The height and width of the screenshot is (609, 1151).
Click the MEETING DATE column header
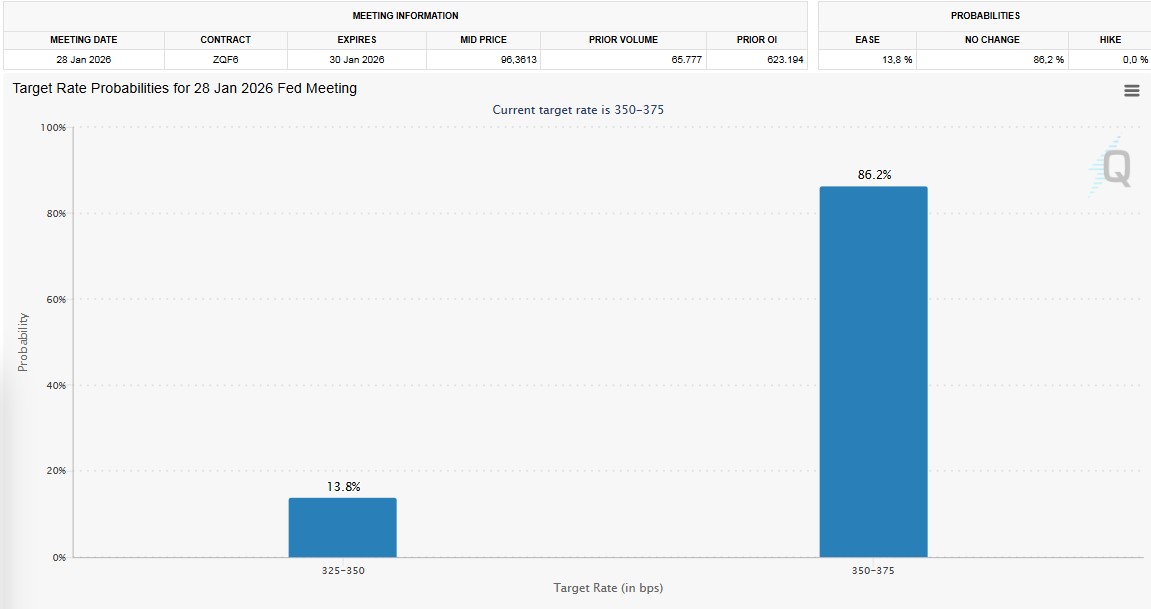[x=83, y=40]
